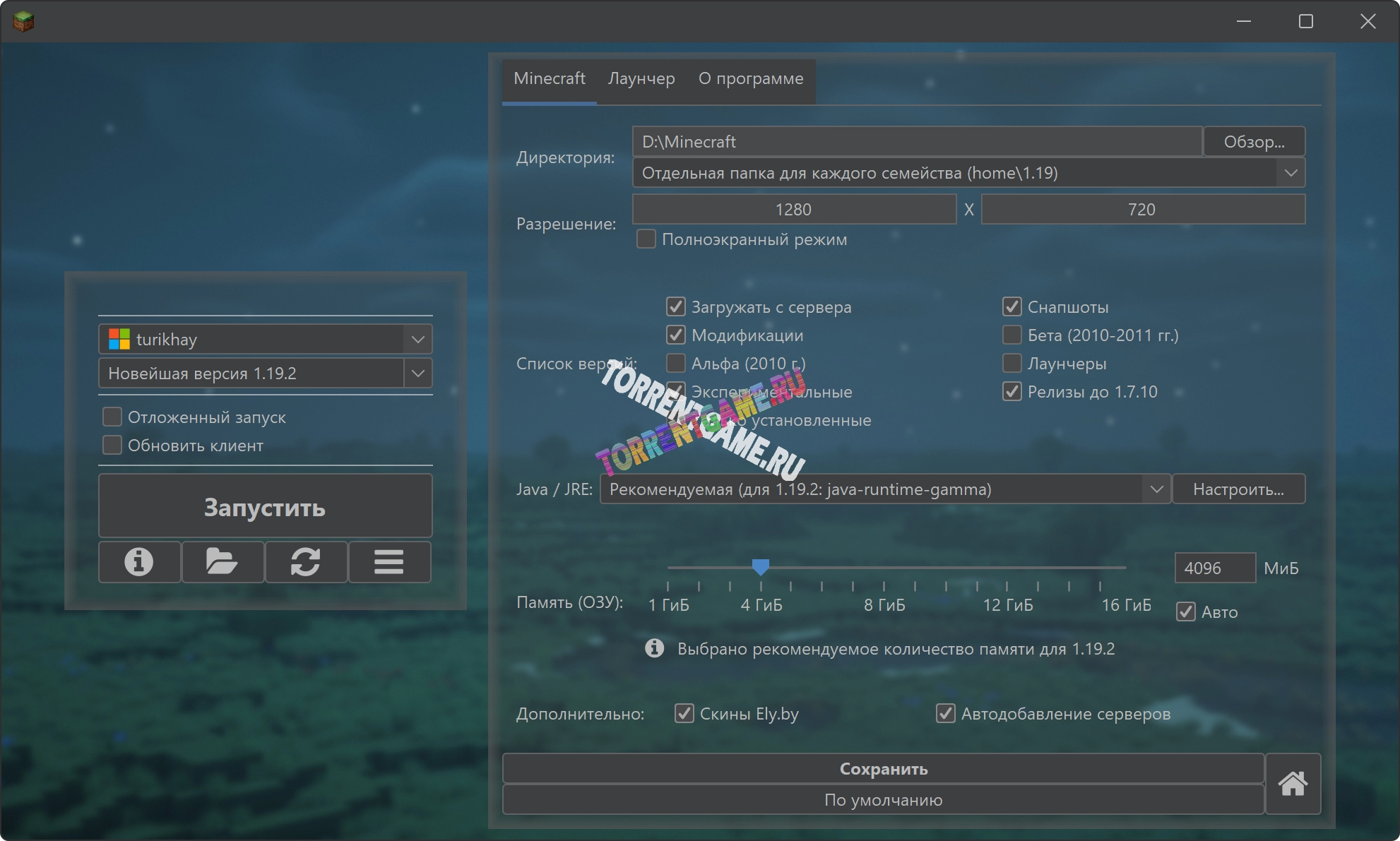Expand the Java / JRE selection dropdown
The height and width of the screenshot is (841, 1400).
click(x=1156, y=489)
